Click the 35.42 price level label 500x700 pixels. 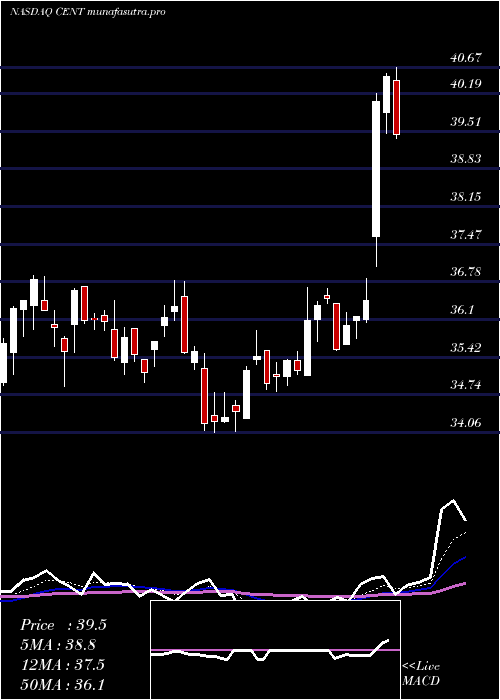coord(466,347)
